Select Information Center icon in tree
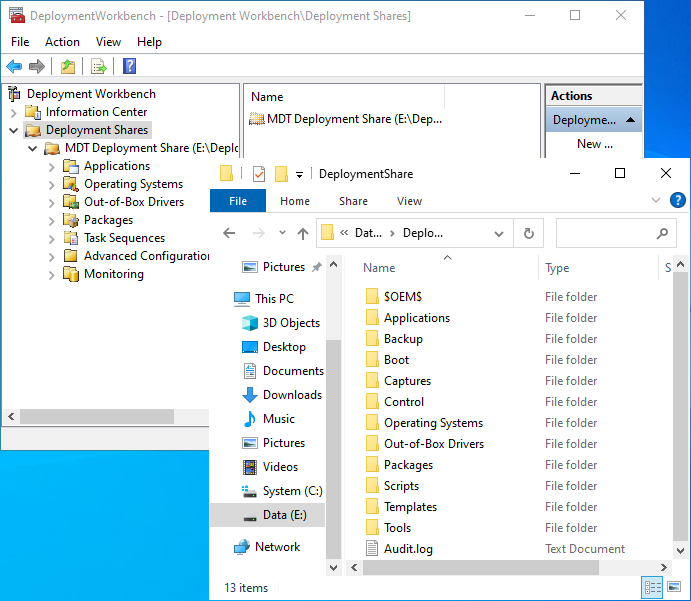 pos(33,112)
